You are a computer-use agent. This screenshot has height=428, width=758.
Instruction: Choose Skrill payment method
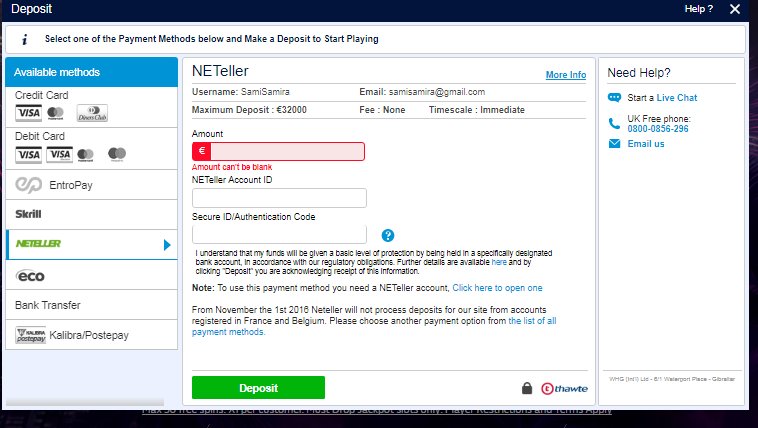tap(91, 214)
